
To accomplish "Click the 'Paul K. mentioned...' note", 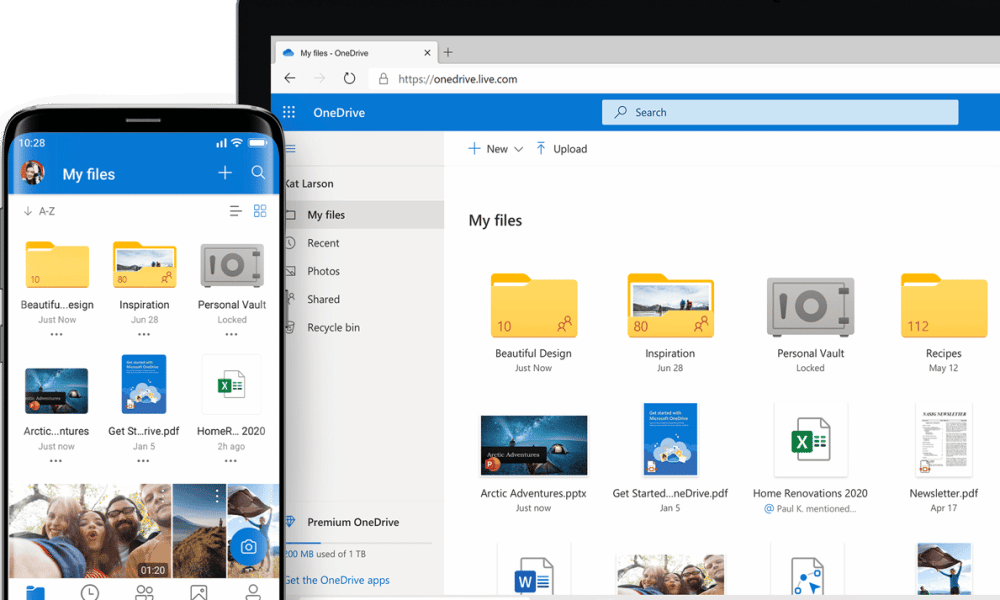I will pos(811,508).
